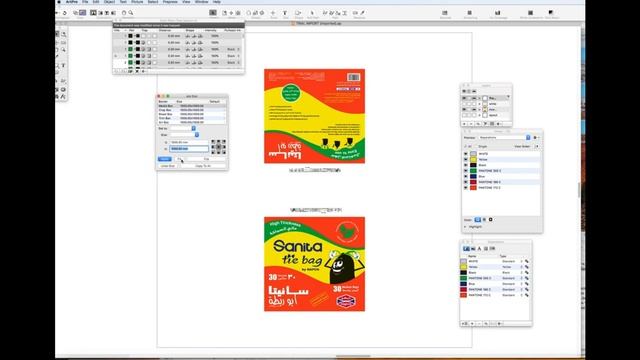Click the link icon of Blue separation row
This screenshot has width=640, height=360.
[x=527, y=284]
